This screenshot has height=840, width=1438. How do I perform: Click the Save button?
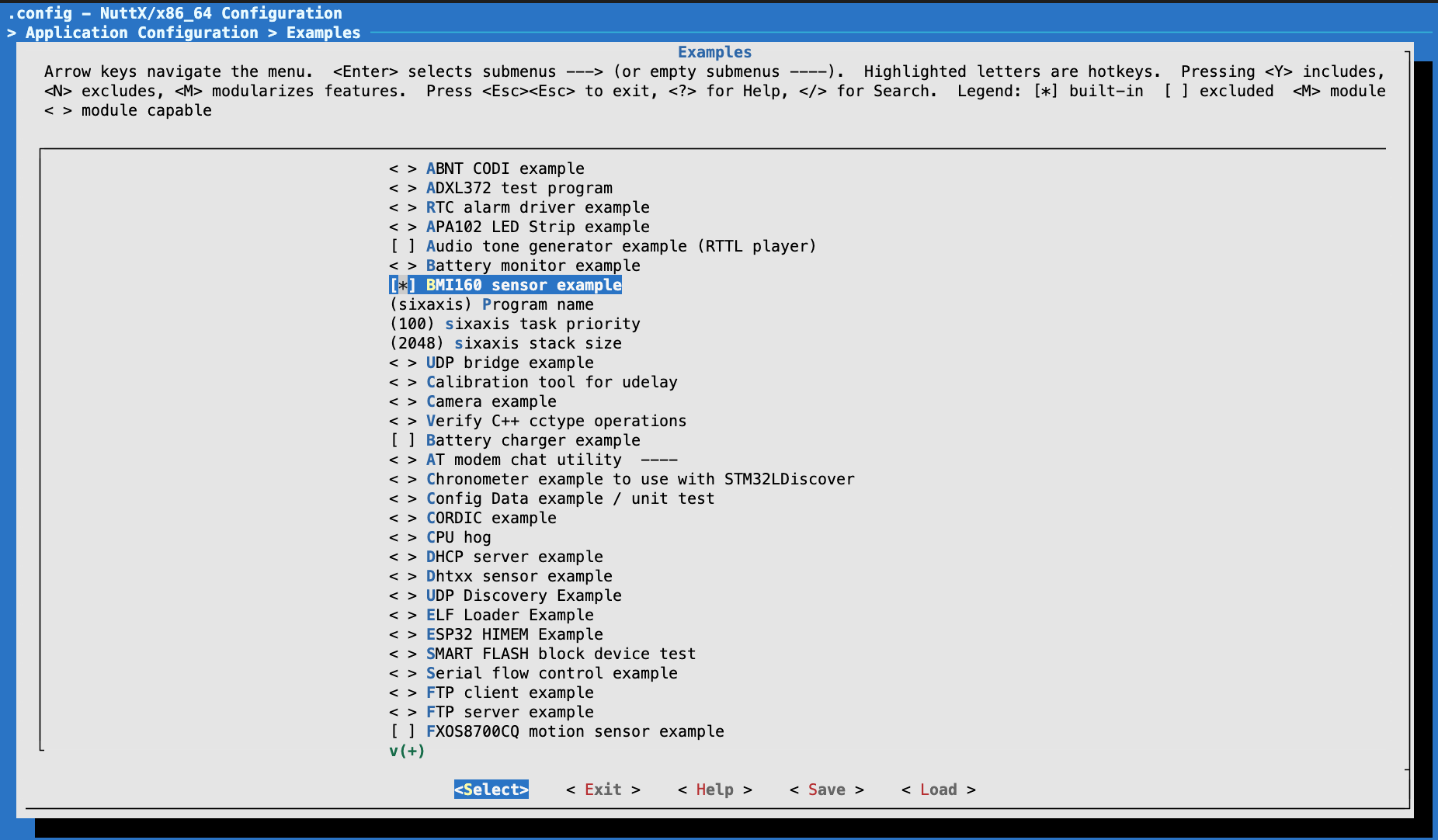[x=826, y=790]
